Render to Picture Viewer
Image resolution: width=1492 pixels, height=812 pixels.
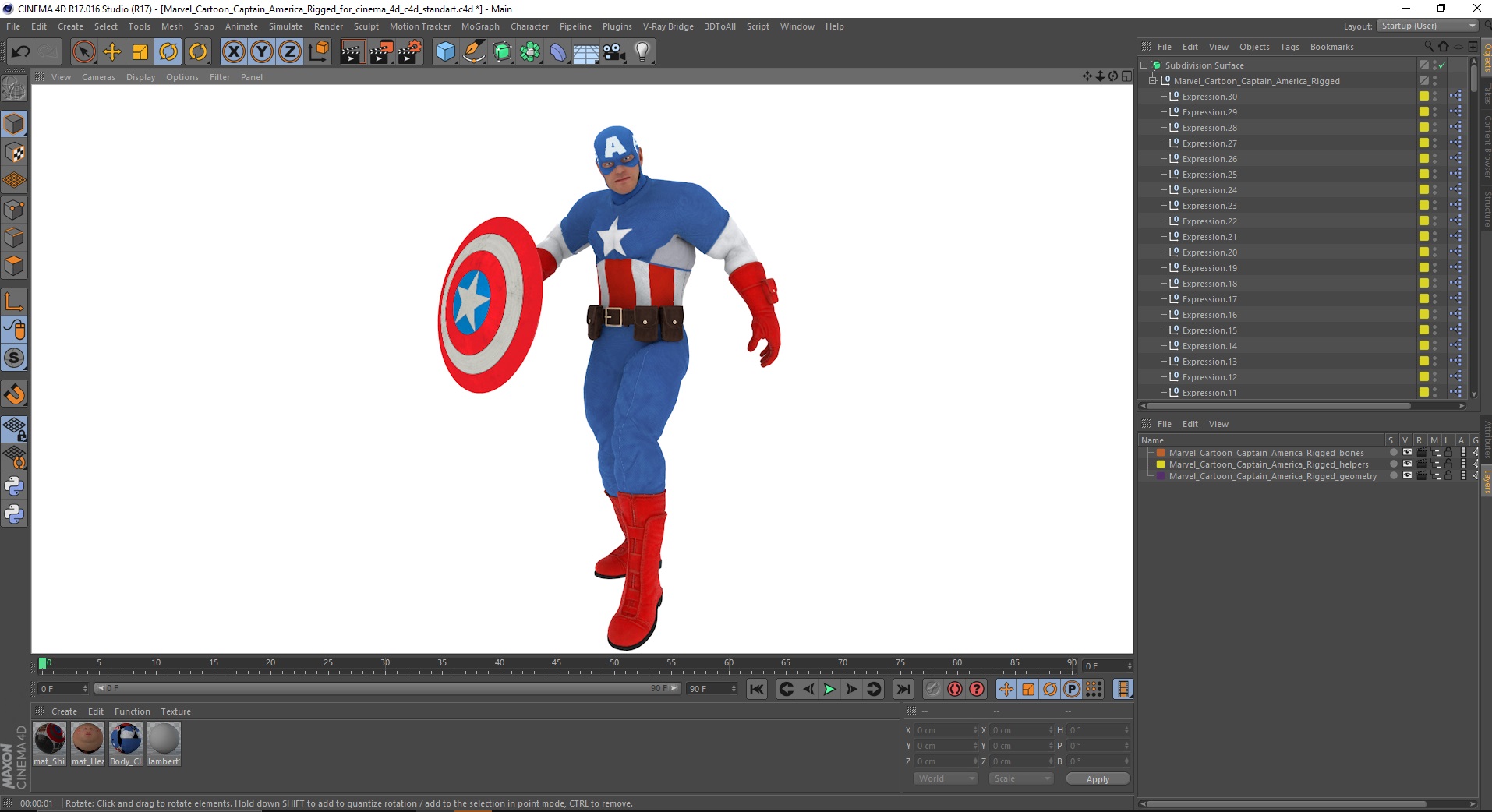pos(381,52)
